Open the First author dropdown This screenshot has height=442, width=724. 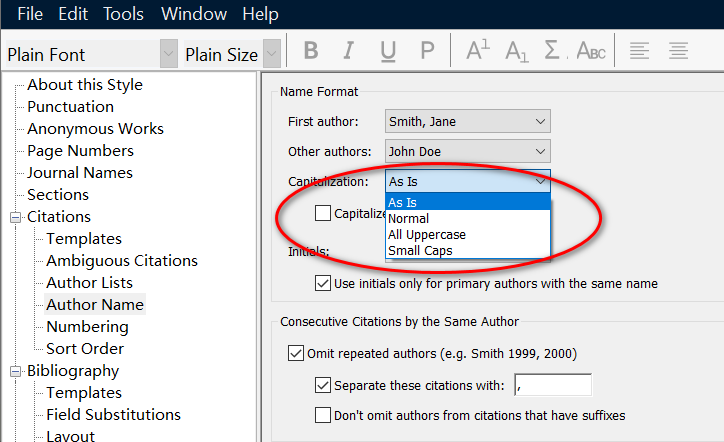point(468,122)
